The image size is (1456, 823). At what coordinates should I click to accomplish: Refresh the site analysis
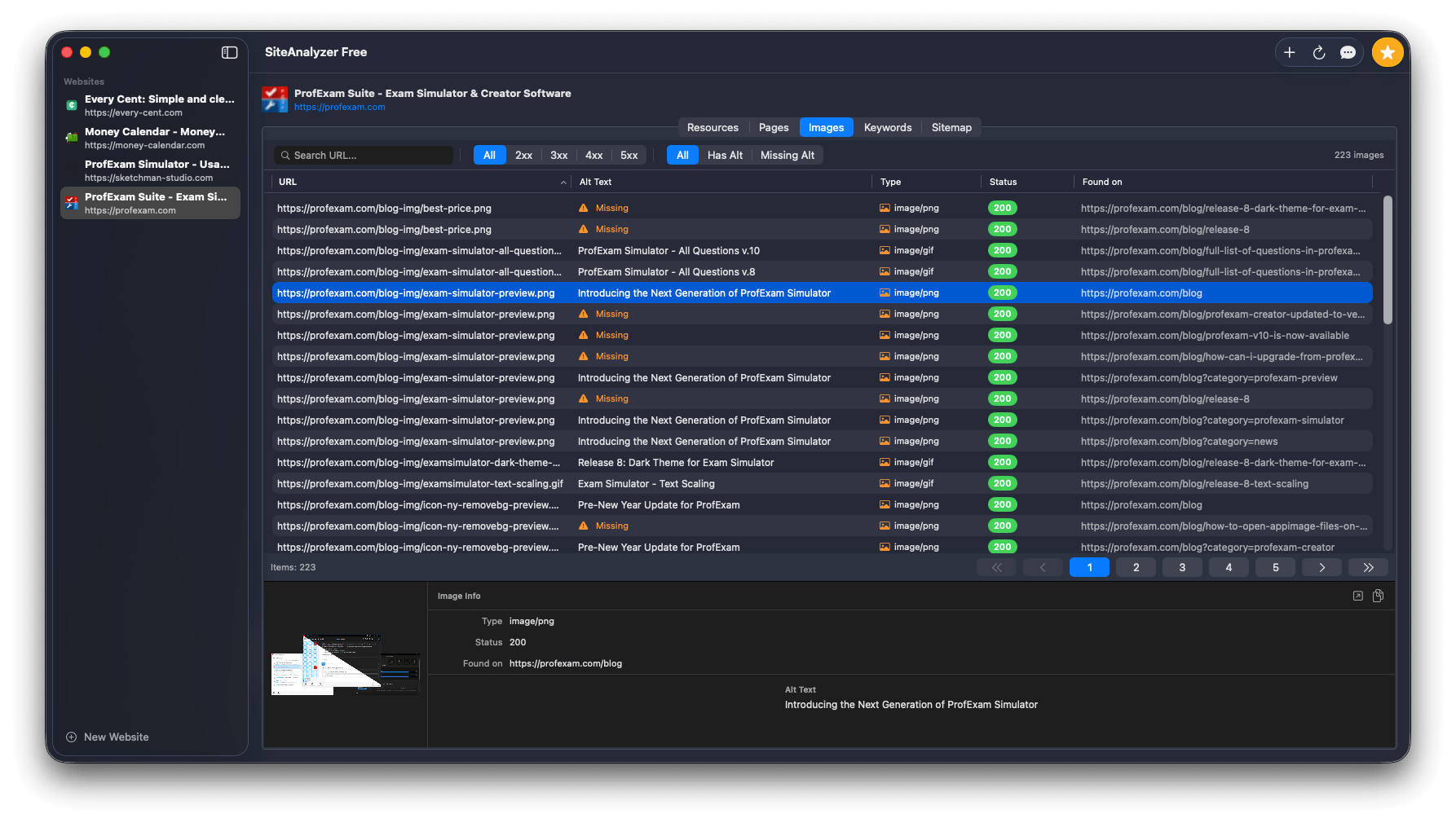point(1318,52)
